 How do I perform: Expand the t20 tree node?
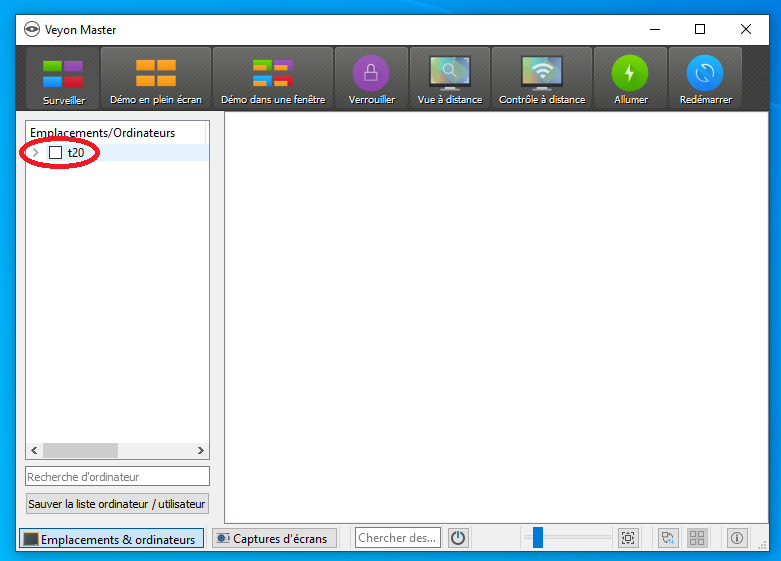click(36, 153)
